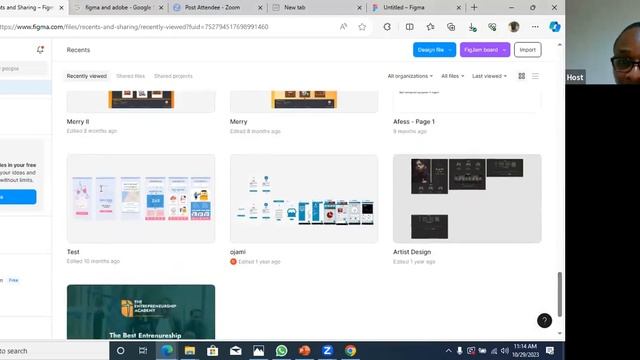
Task: Create a new FigJam board
Action: [481, 50]
